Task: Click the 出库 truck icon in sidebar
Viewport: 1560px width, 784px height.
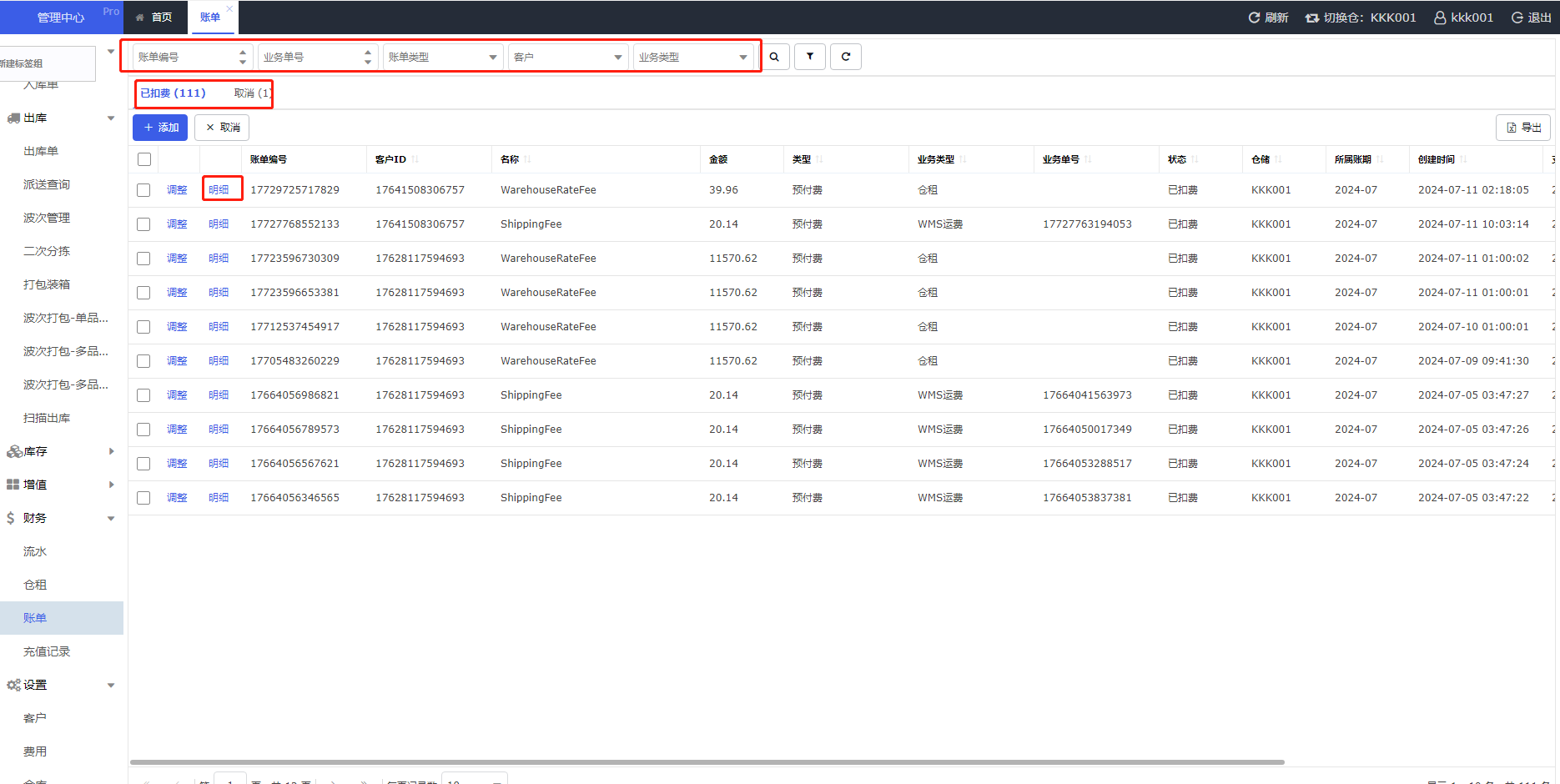Action: pos(13,118)
